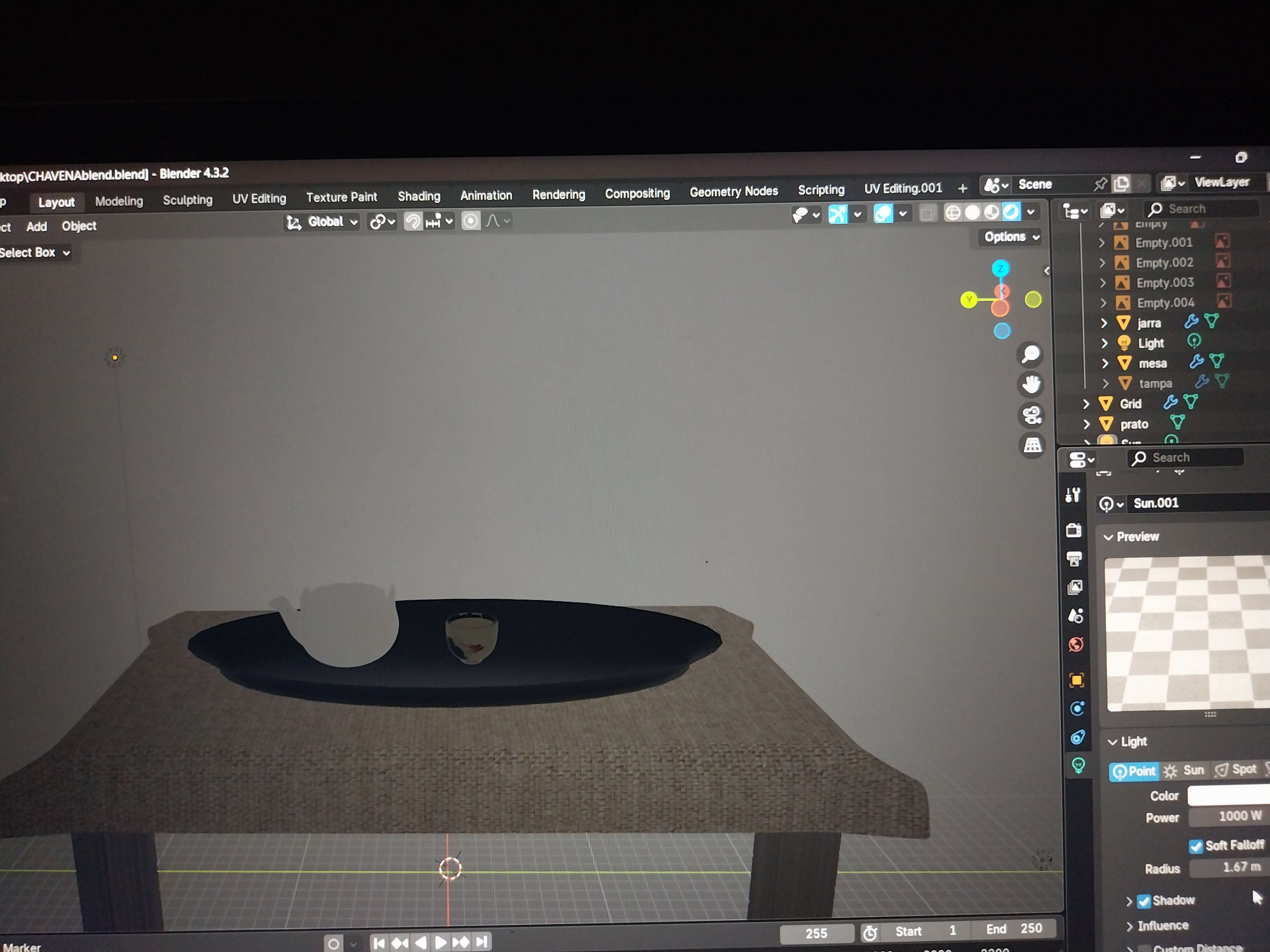Uncheck the Shadow checkbox

point(1144,901)
